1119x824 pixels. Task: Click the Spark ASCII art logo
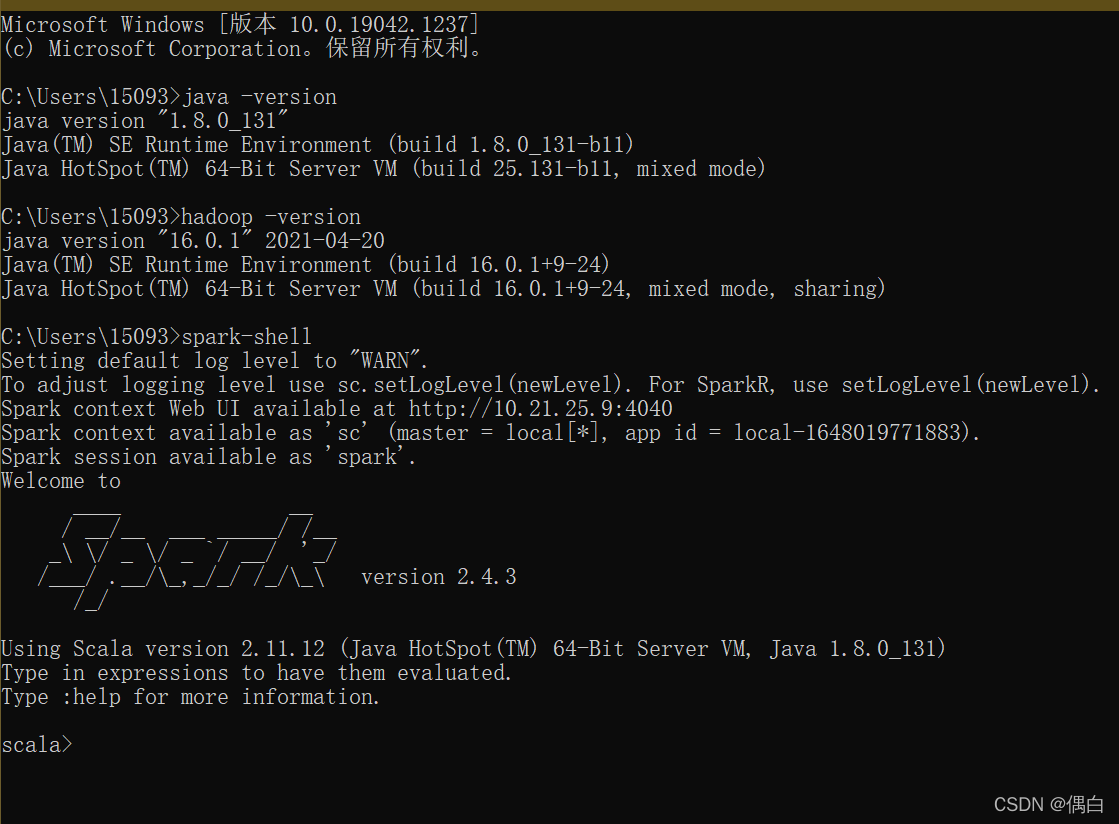pos(188,557)
